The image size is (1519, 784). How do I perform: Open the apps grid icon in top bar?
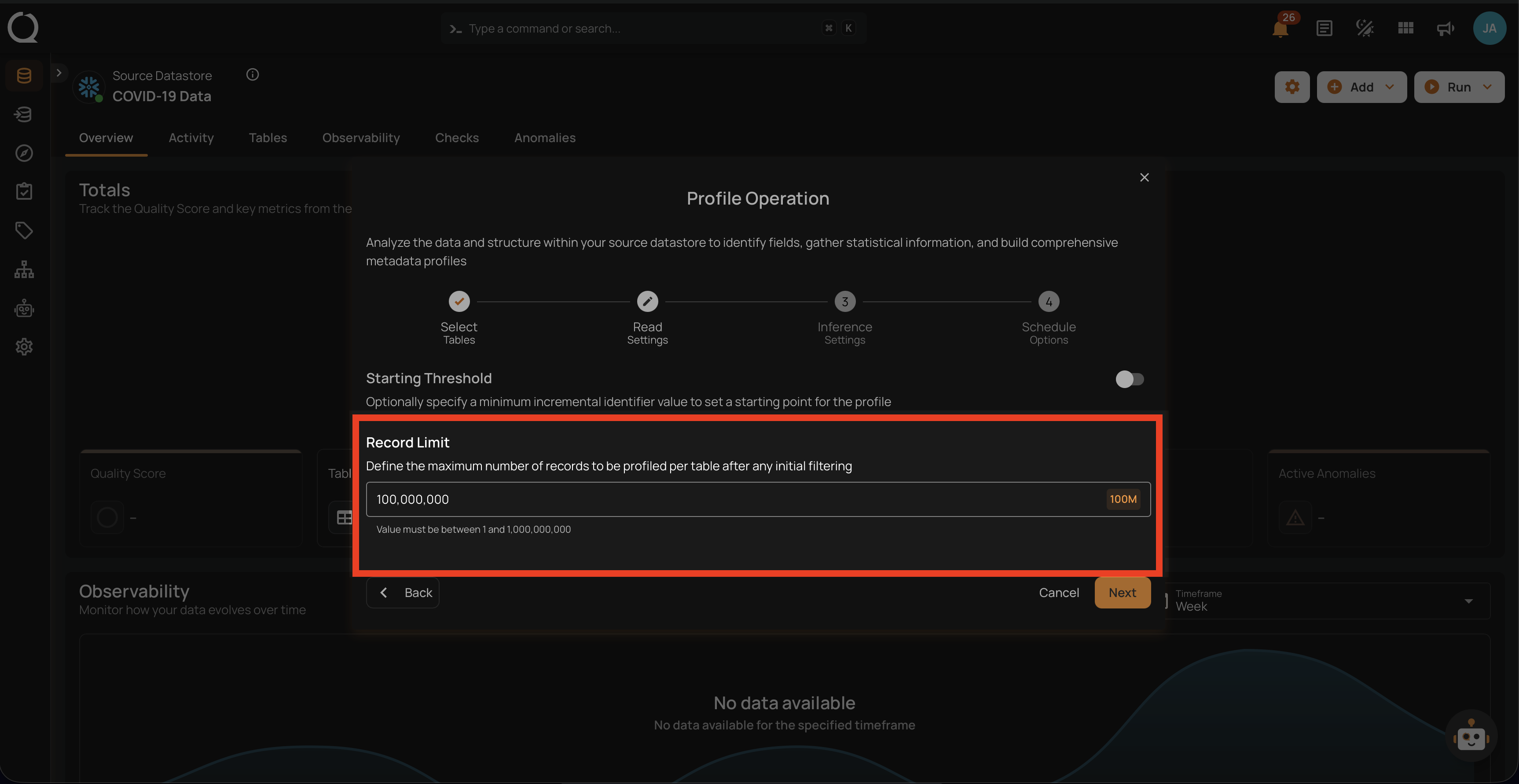(1405, 28)
